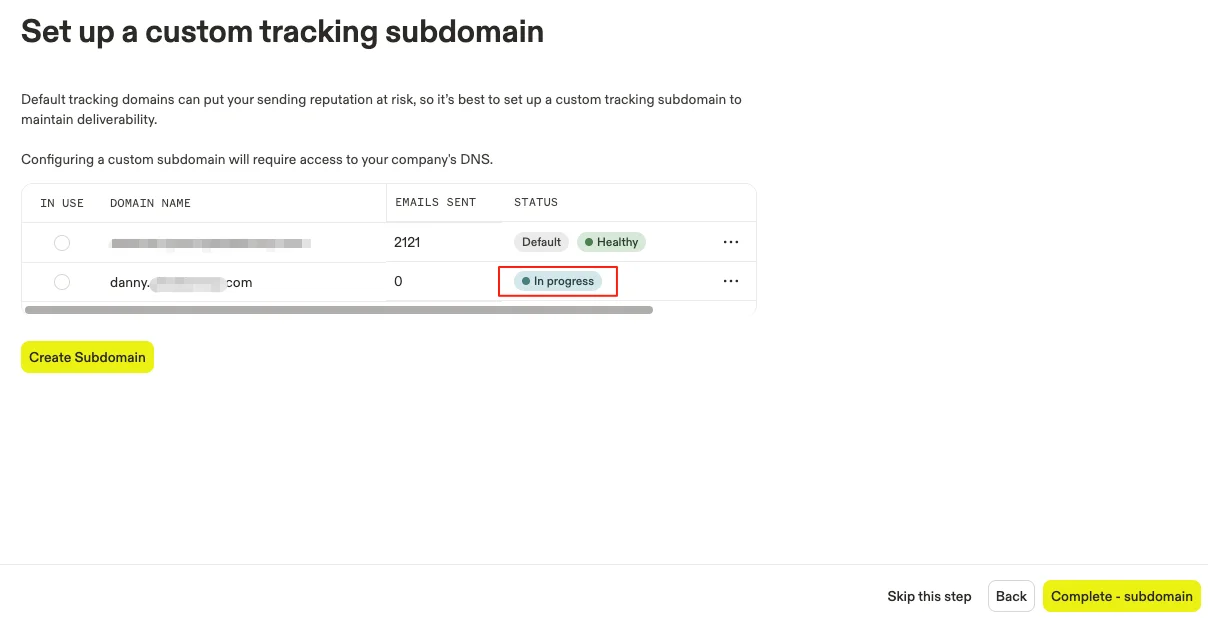Screen dimensions: 1208x618
Task: Click the Create Subdomain button
Action: [87, 357]
